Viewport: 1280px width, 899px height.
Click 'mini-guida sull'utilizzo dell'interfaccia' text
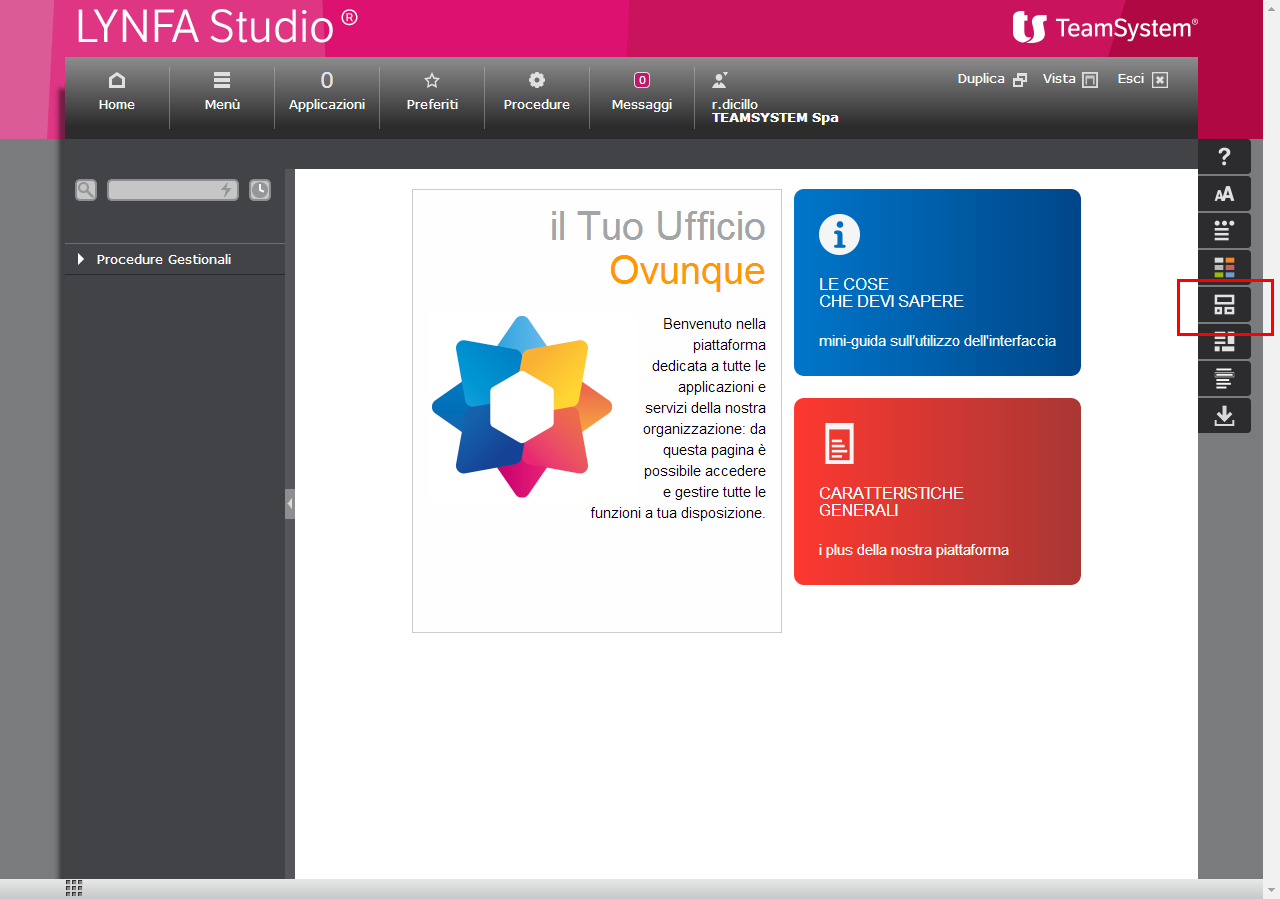point(937,341)
